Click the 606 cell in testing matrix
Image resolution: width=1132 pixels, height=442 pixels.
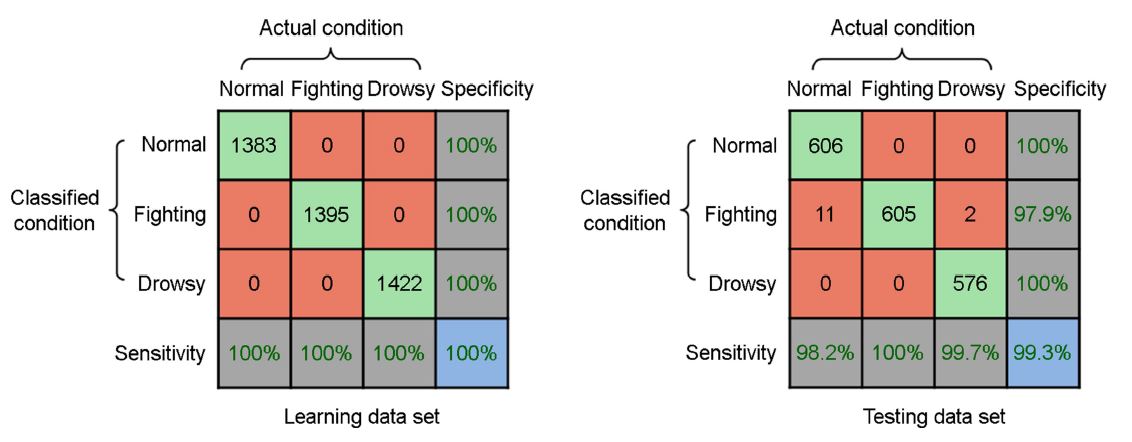(824, 146)
